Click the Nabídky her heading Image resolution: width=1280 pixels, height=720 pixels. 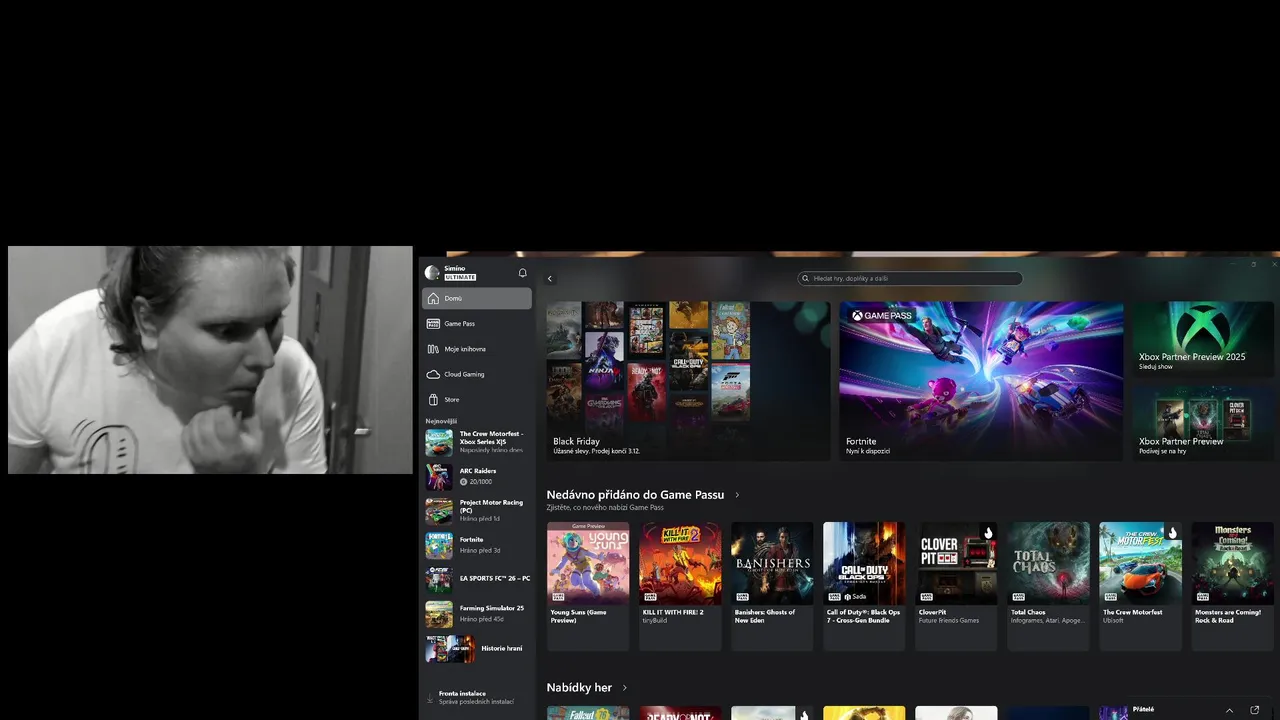pos(579,688)
